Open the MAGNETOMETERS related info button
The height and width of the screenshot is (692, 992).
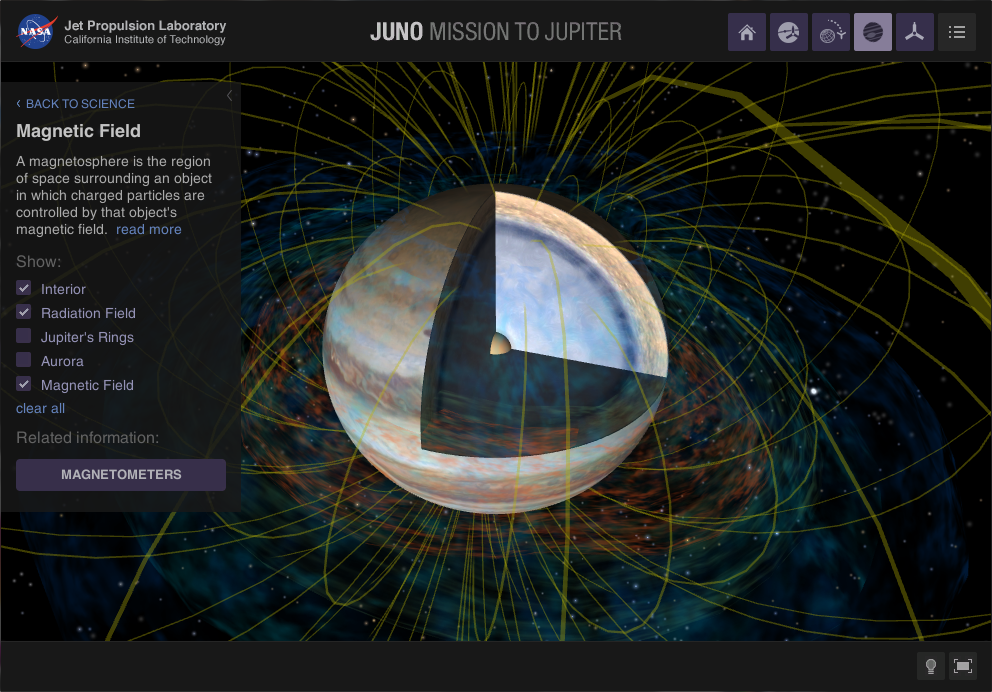pos(121,474)
